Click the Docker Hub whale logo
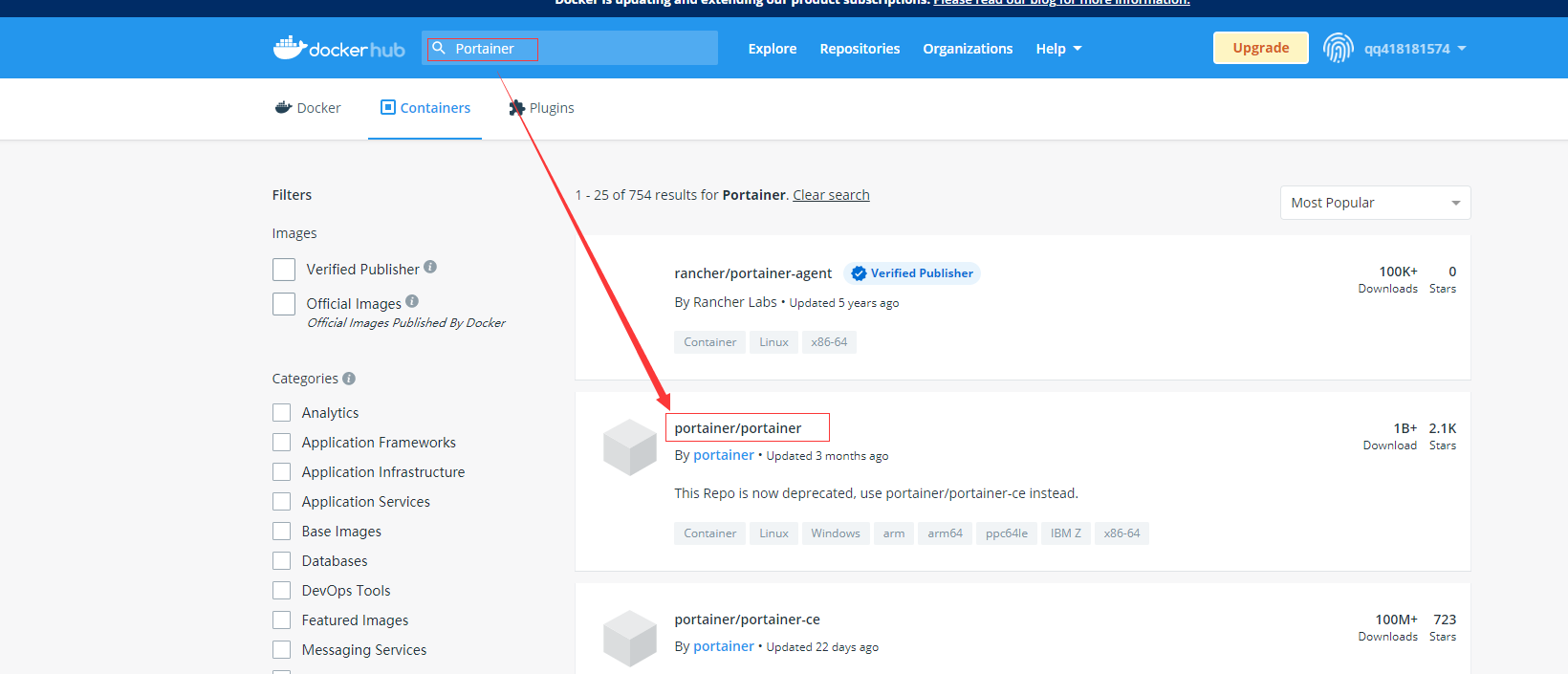The image size is (1568, 674). tap(338, 48)
